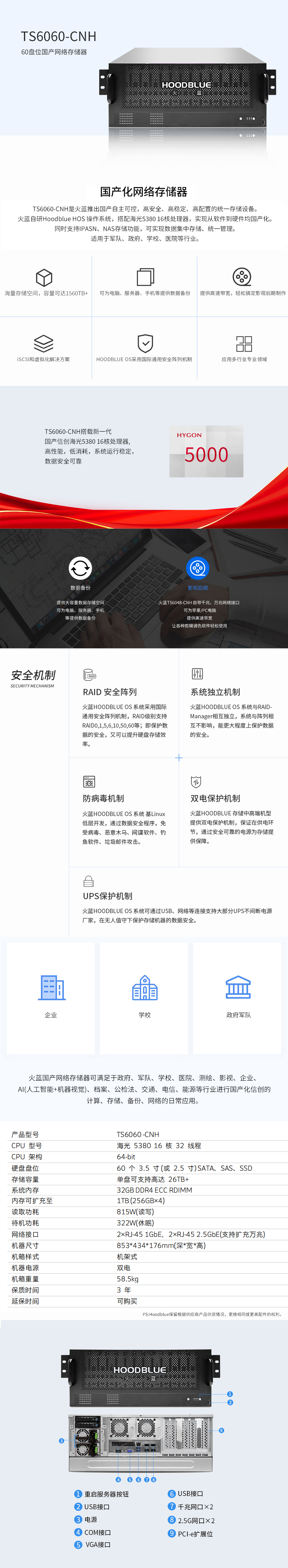Image resolution: width=288 pixels, height=1568 pixels.
Task: Click the blue 影视后期 label
Action: coord(198,588)
